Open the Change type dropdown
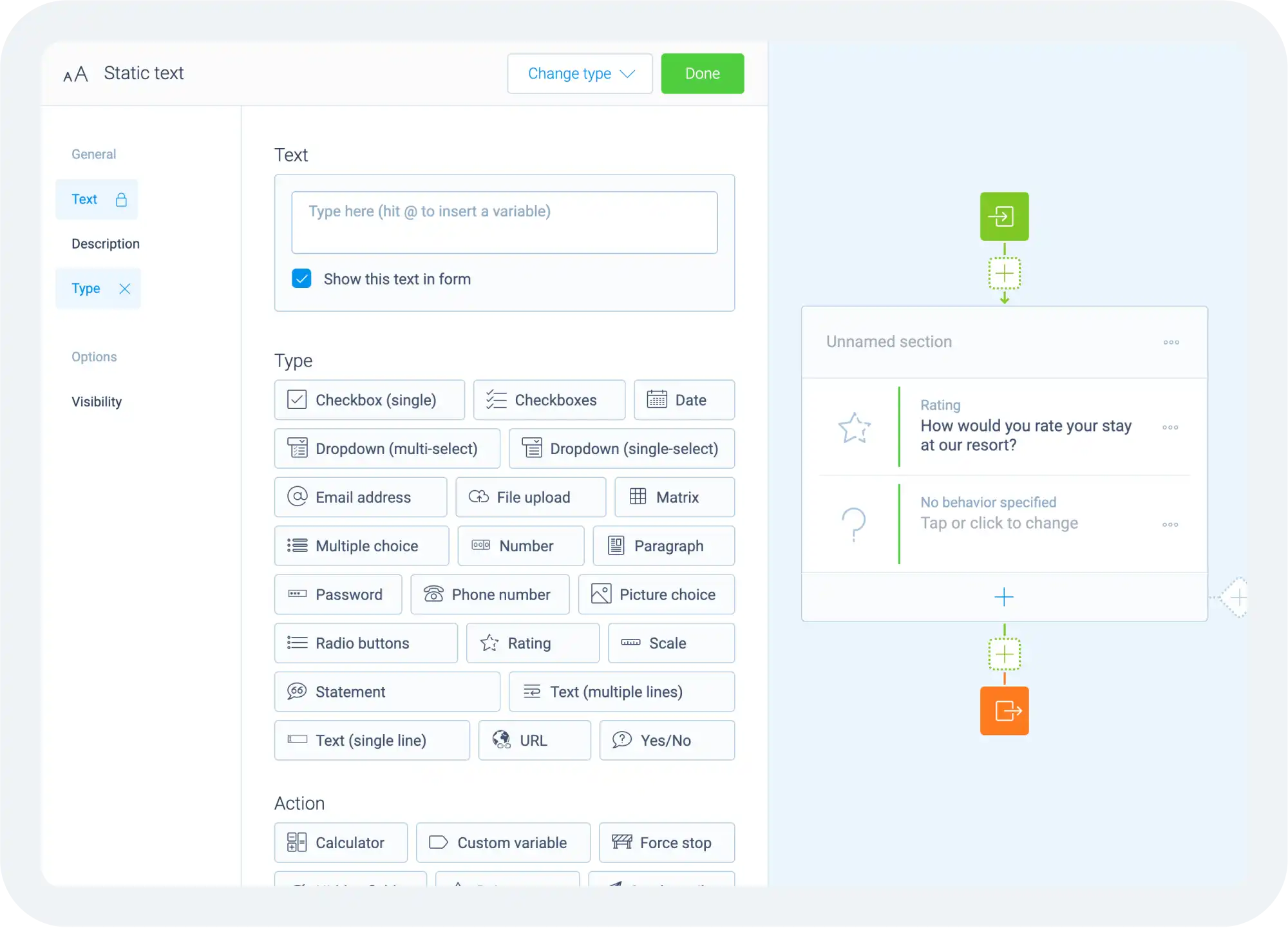The width and height of the screenshot is (1288, 928). 579,73
